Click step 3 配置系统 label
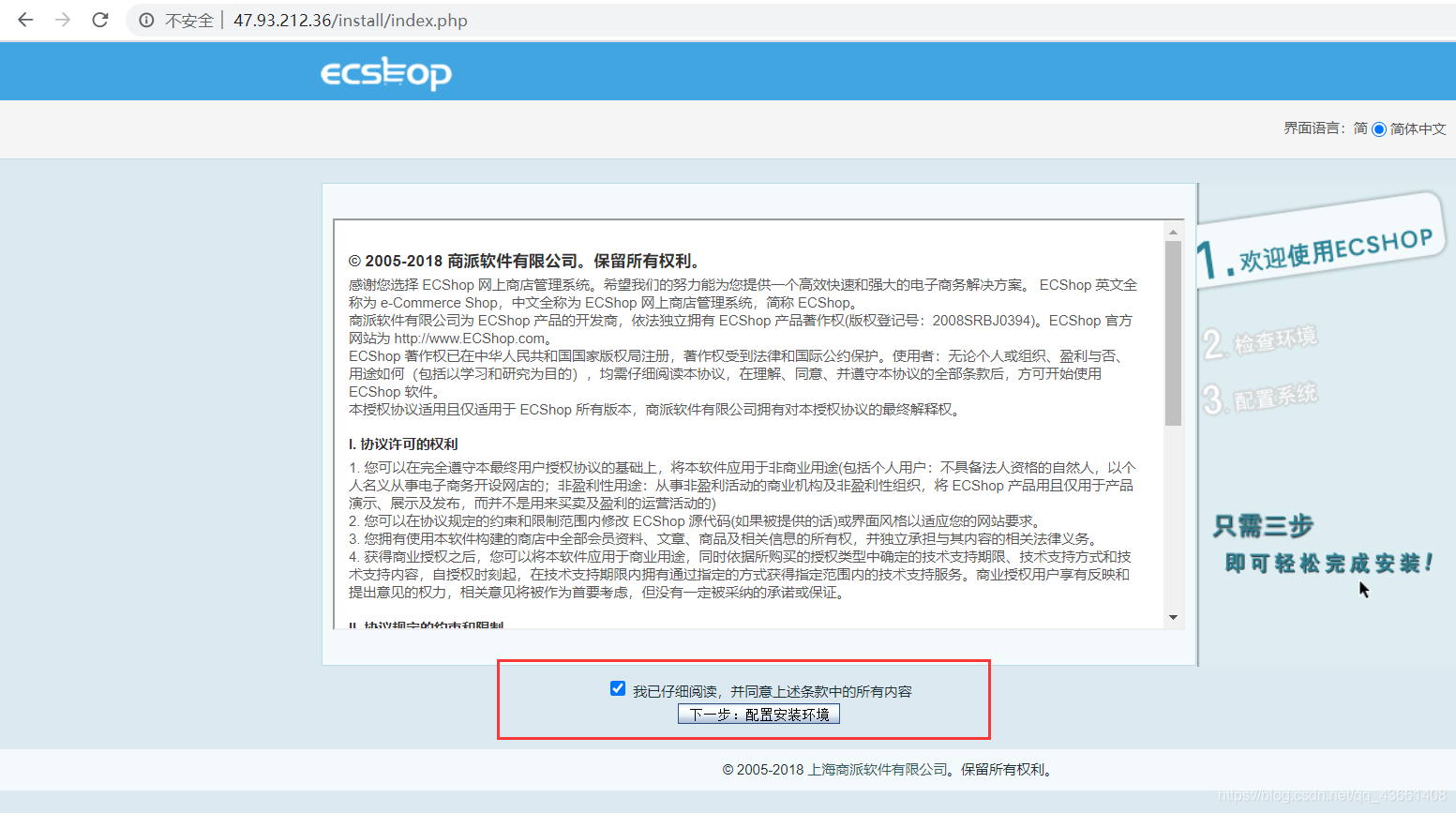The image size is (1456, 813). pos(1261,398)
